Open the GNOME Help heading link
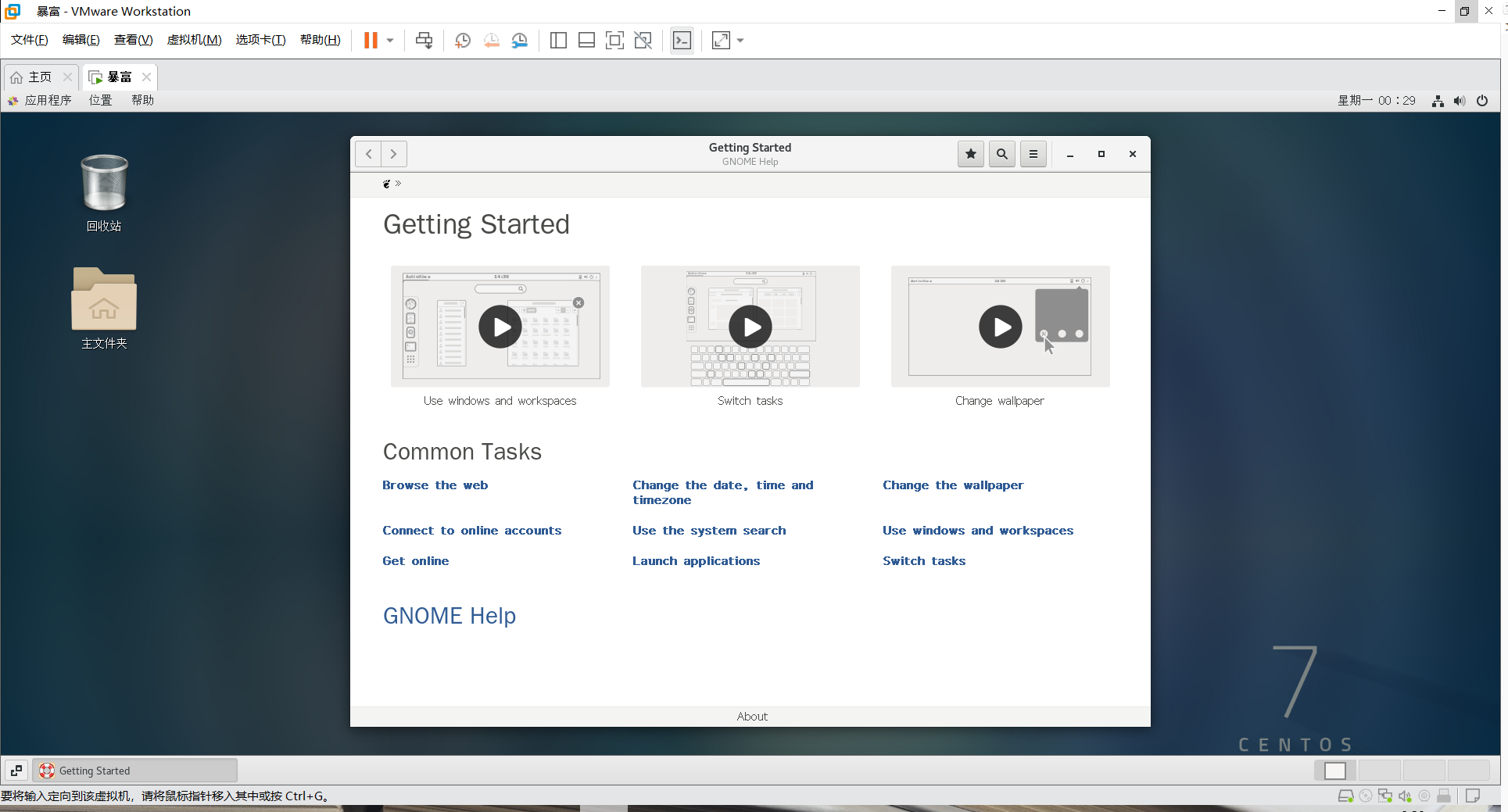 pos(450,616)
